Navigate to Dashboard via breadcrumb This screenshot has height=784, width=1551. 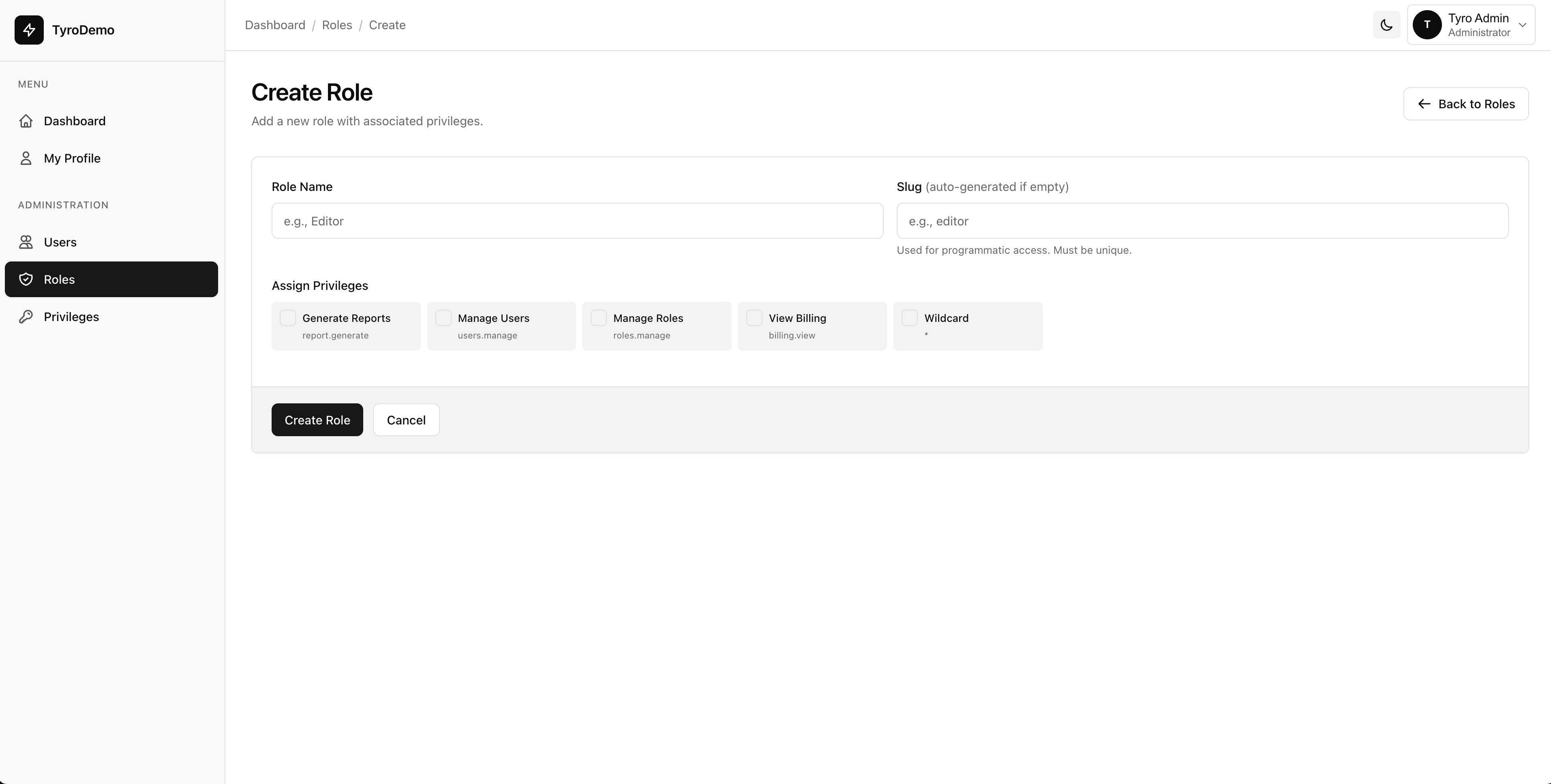274,25
